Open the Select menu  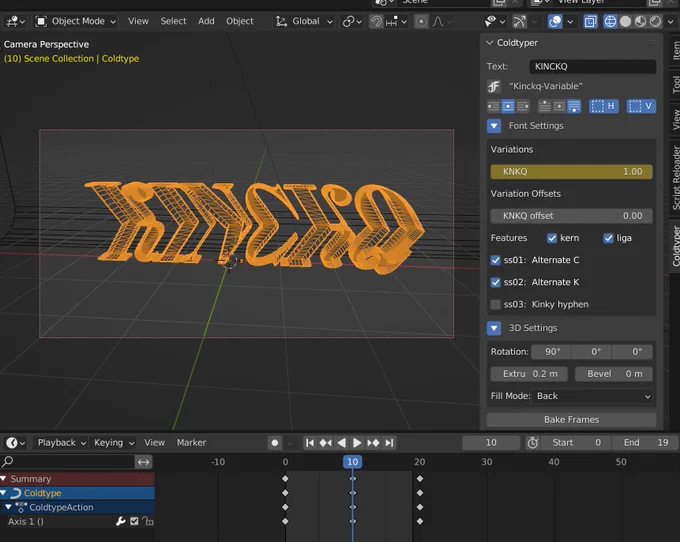[173, 21]
